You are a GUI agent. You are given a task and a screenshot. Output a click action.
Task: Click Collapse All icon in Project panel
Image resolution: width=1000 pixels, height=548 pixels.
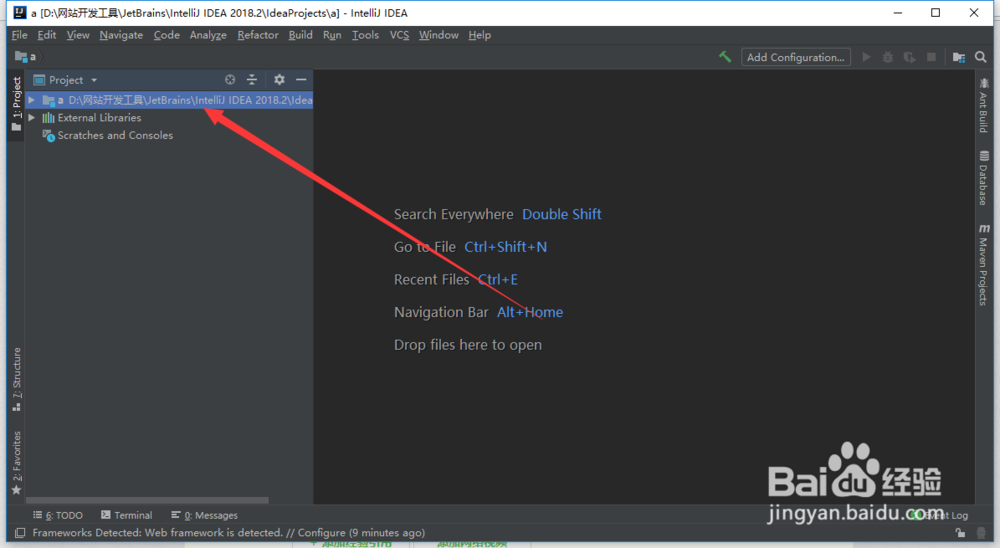point(252,79)
